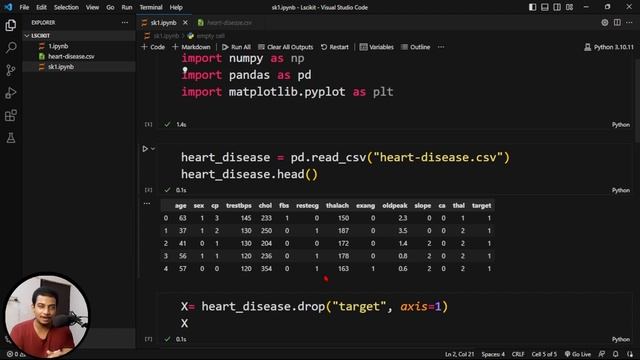
Task: Open the Testing flask view
Action: [11, 138]
